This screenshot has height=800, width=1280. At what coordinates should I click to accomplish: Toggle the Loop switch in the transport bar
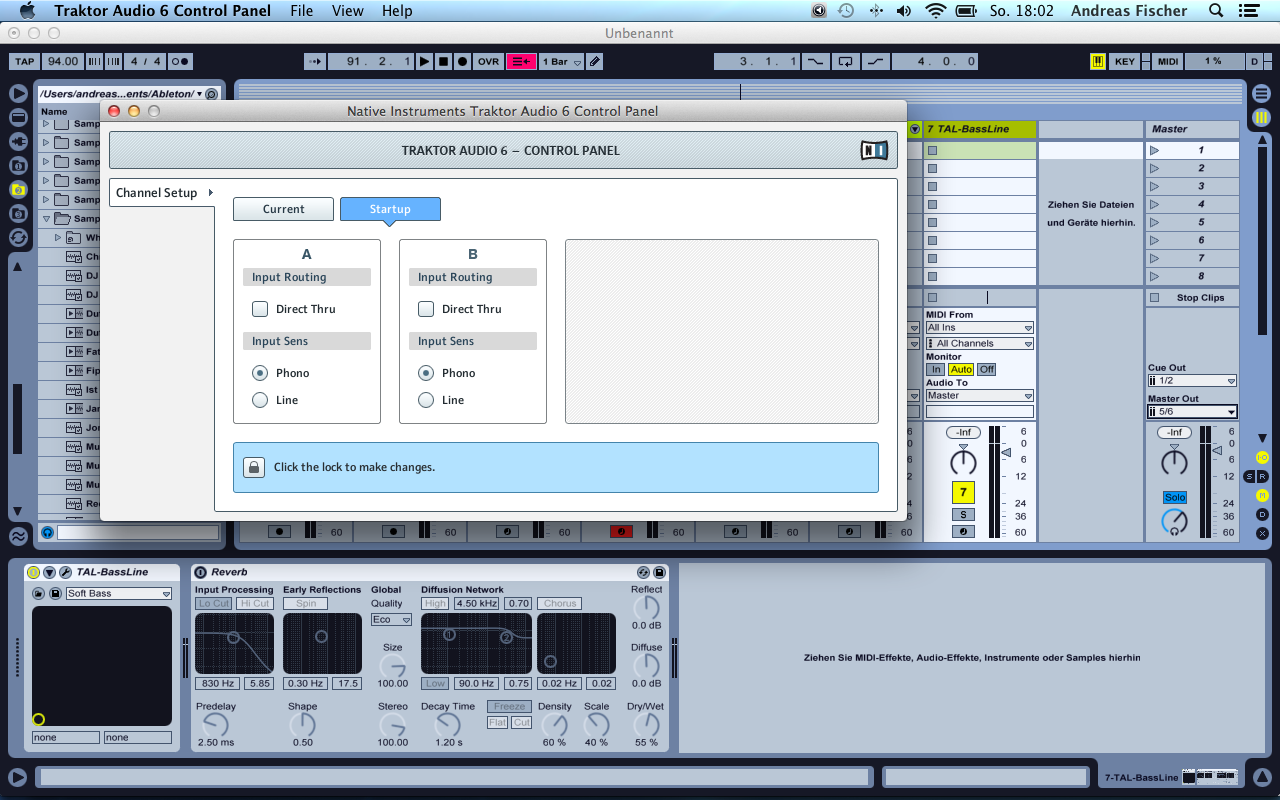[x=846, y=62]
